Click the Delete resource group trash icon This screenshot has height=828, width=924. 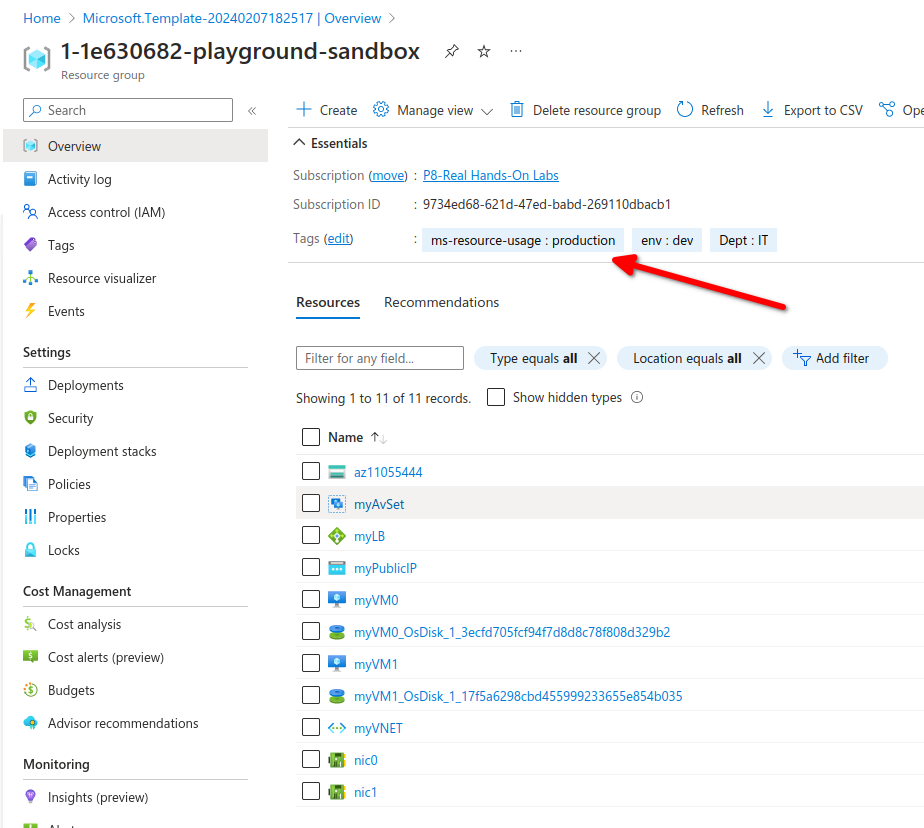tap(517, 110)
